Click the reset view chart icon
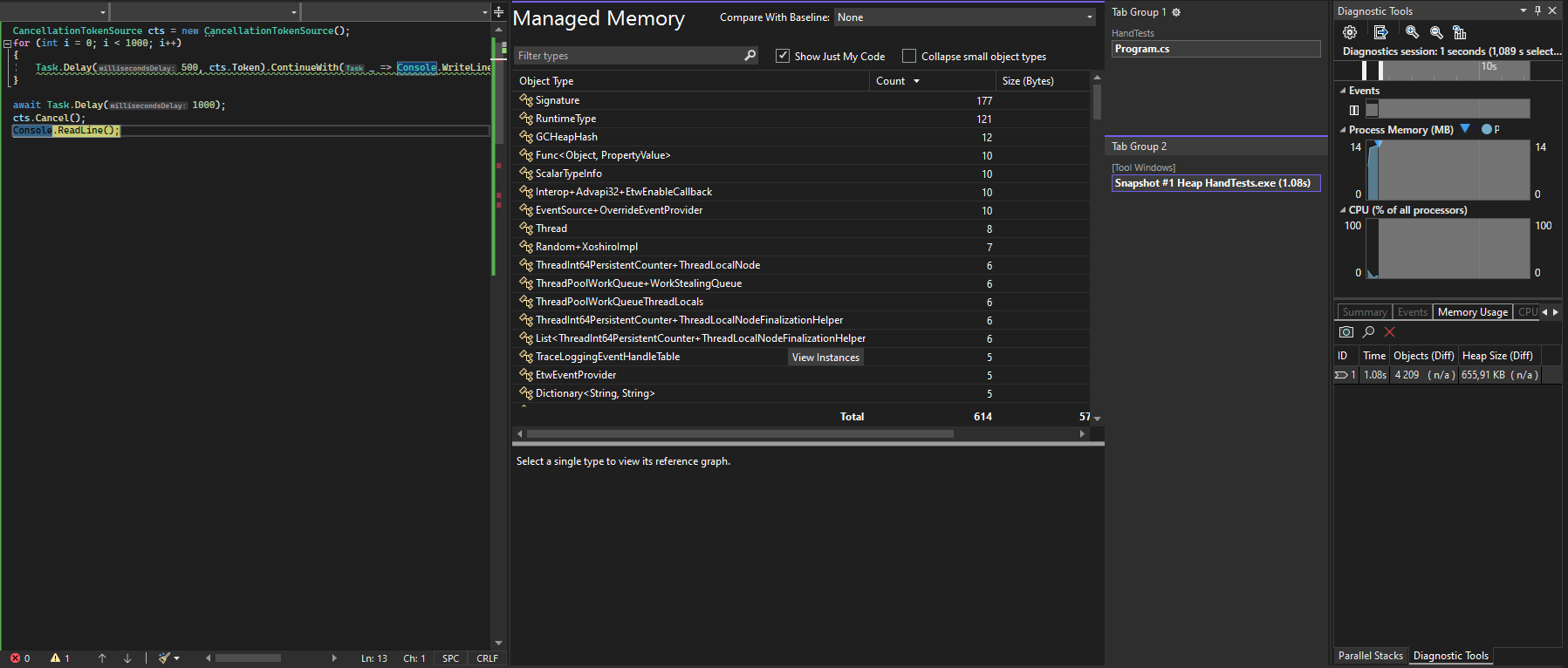The image size is (1568, 668). pyautogui.click(x=1460, y=32)
